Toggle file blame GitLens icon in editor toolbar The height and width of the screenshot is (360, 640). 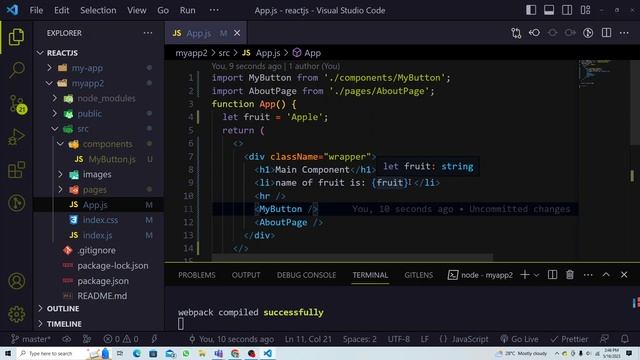click(588, 33)
